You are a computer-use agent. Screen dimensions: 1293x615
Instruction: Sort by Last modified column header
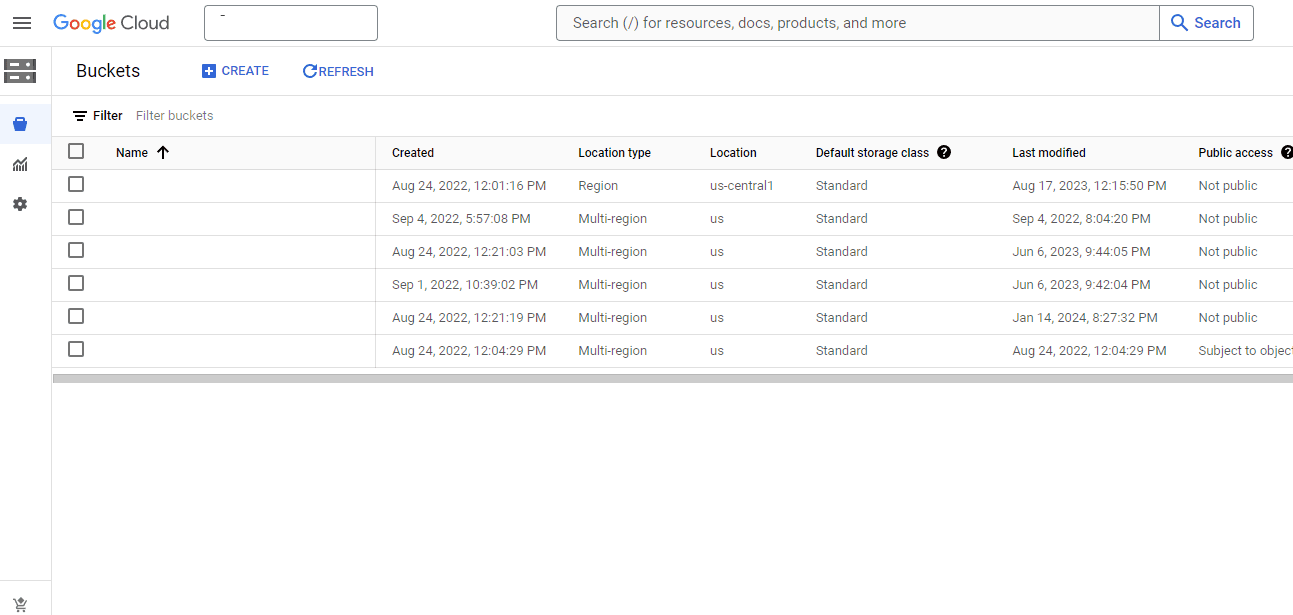[x=1049, y=153]
